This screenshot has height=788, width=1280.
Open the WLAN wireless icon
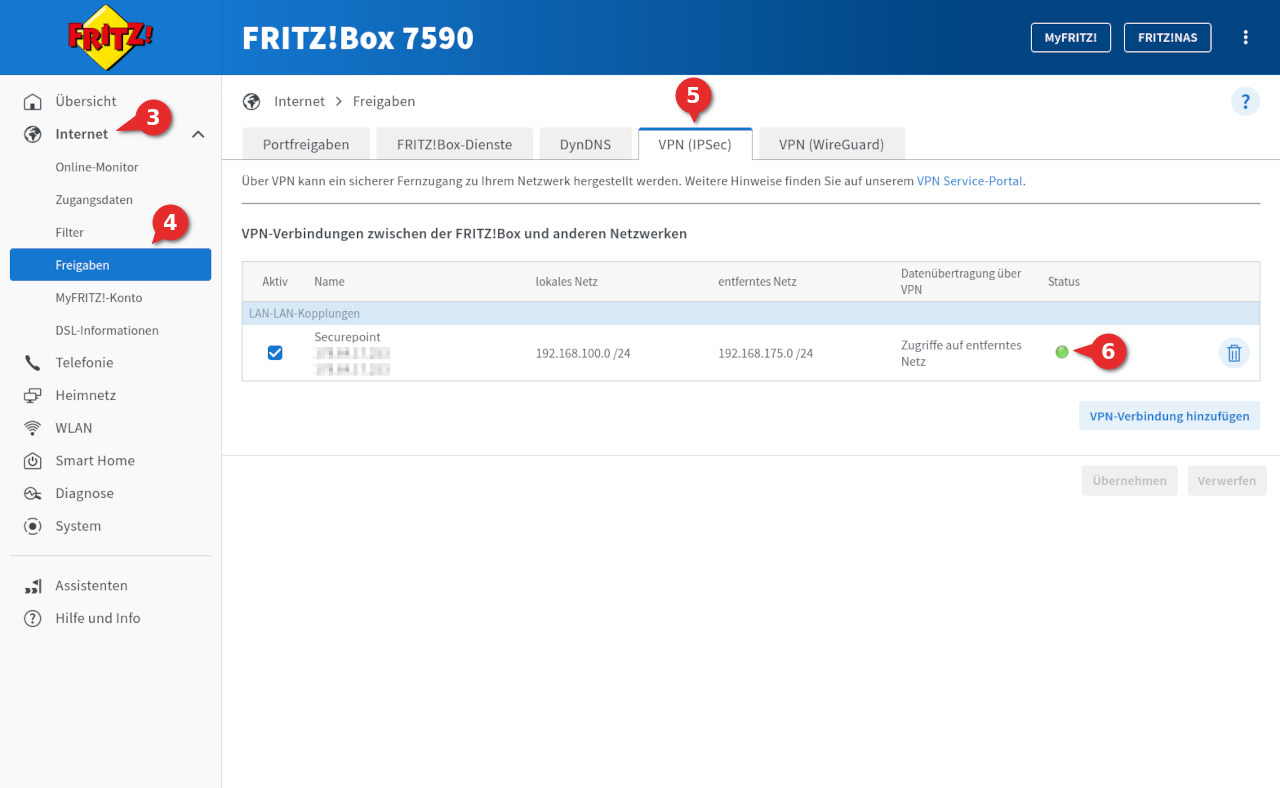(31, 427)
